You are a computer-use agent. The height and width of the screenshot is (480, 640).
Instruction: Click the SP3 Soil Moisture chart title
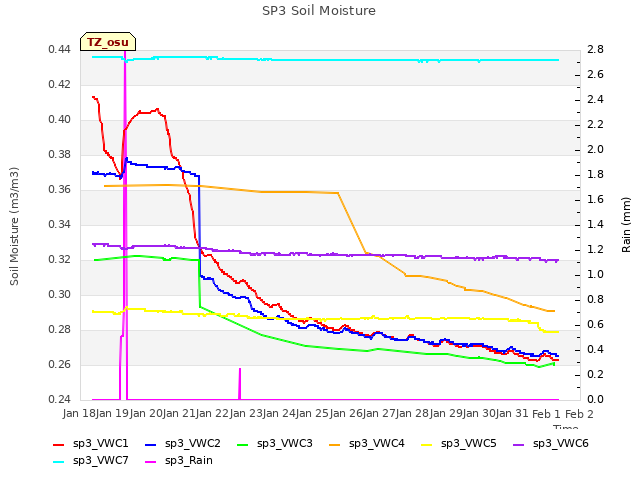[319, 11]
